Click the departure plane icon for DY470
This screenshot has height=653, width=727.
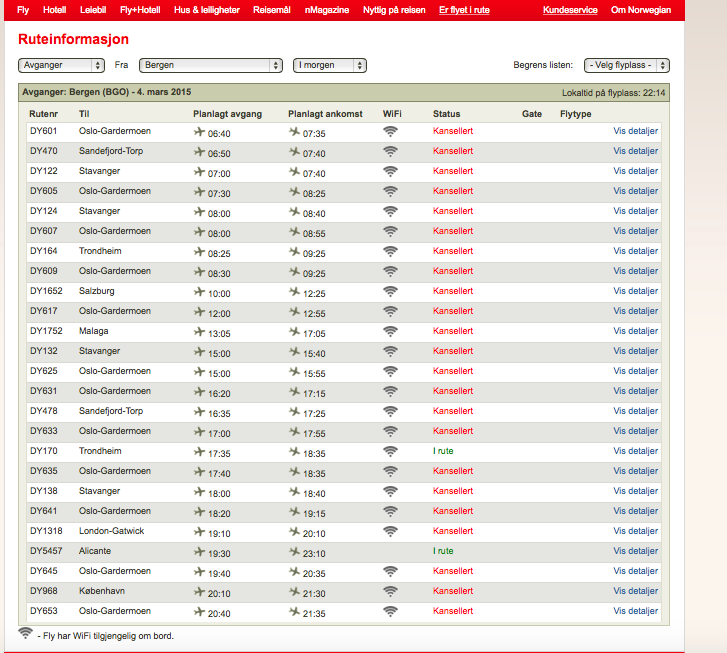[x=199, y=152]
